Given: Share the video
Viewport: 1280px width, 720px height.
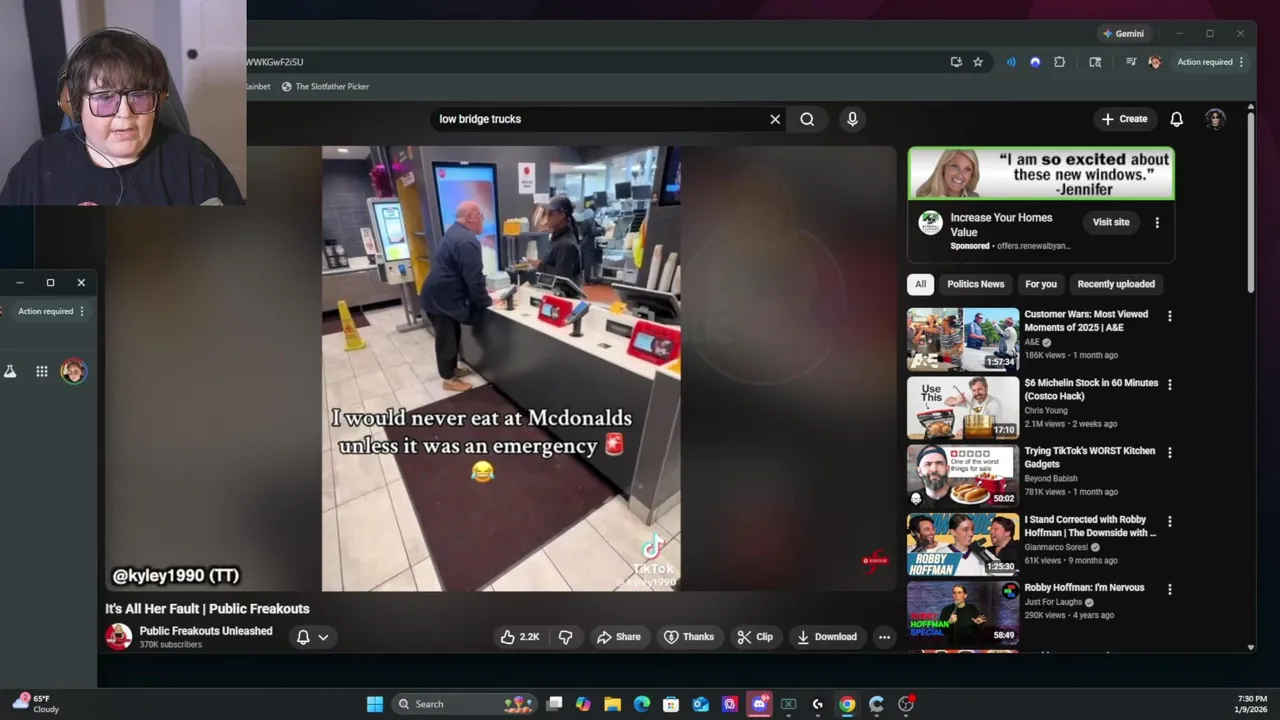Looking at the screenshot, I should pyautogui.click(x=619, y=637).
